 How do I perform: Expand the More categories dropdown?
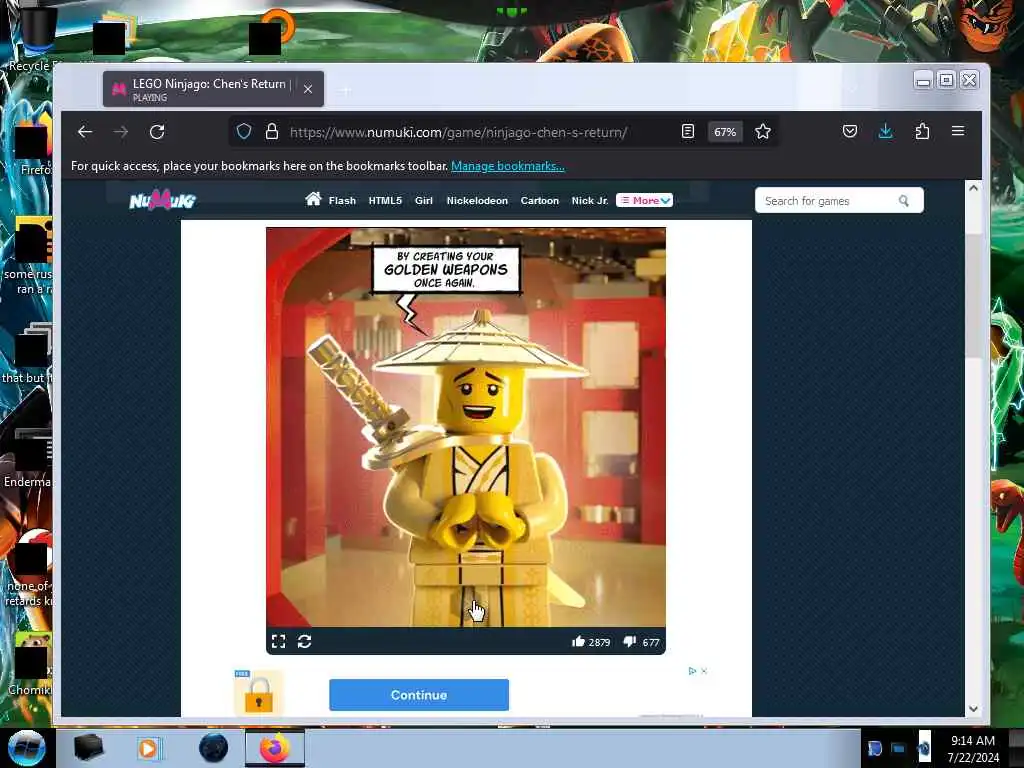(645, 200)
